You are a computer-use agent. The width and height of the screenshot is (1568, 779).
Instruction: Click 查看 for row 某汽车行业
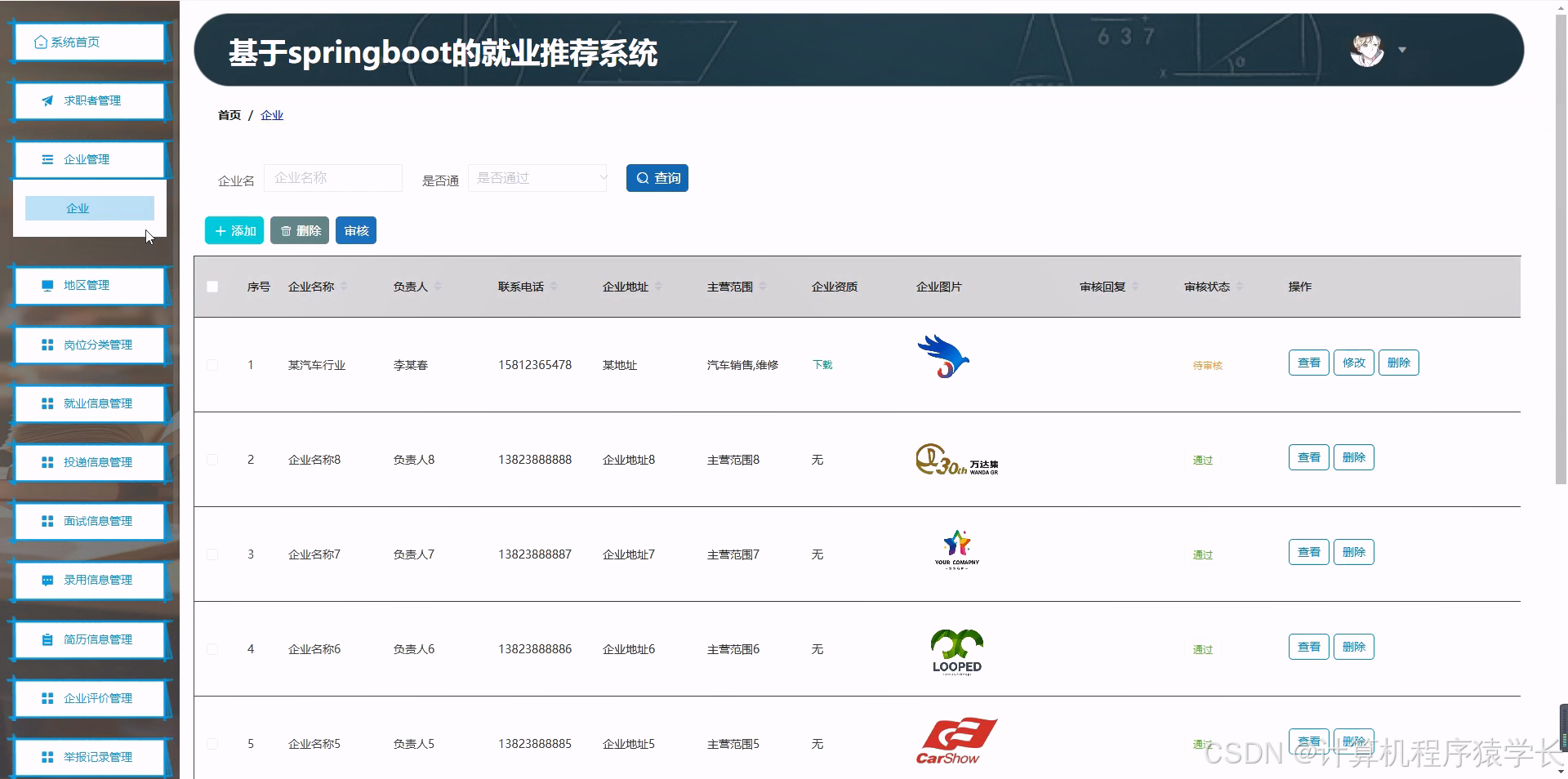1309,363
